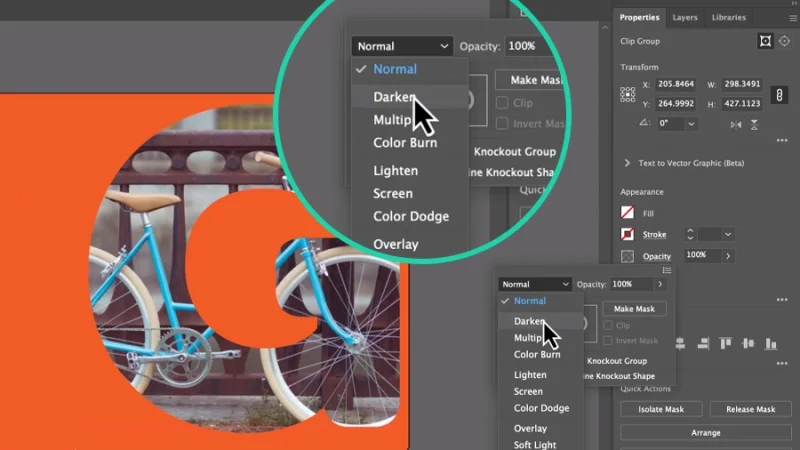Choose Color Burn from blend mode list

click(537, 354)
